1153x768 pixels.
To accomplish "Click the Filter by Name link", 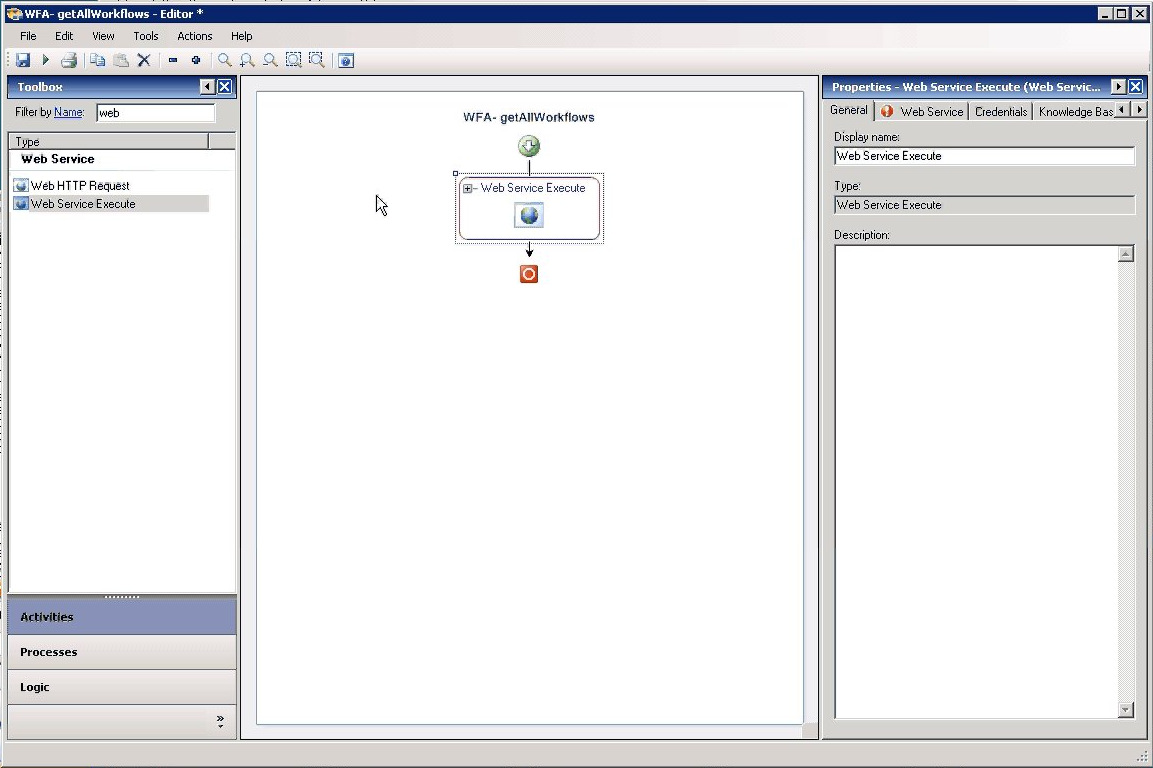I will (68, 112).
